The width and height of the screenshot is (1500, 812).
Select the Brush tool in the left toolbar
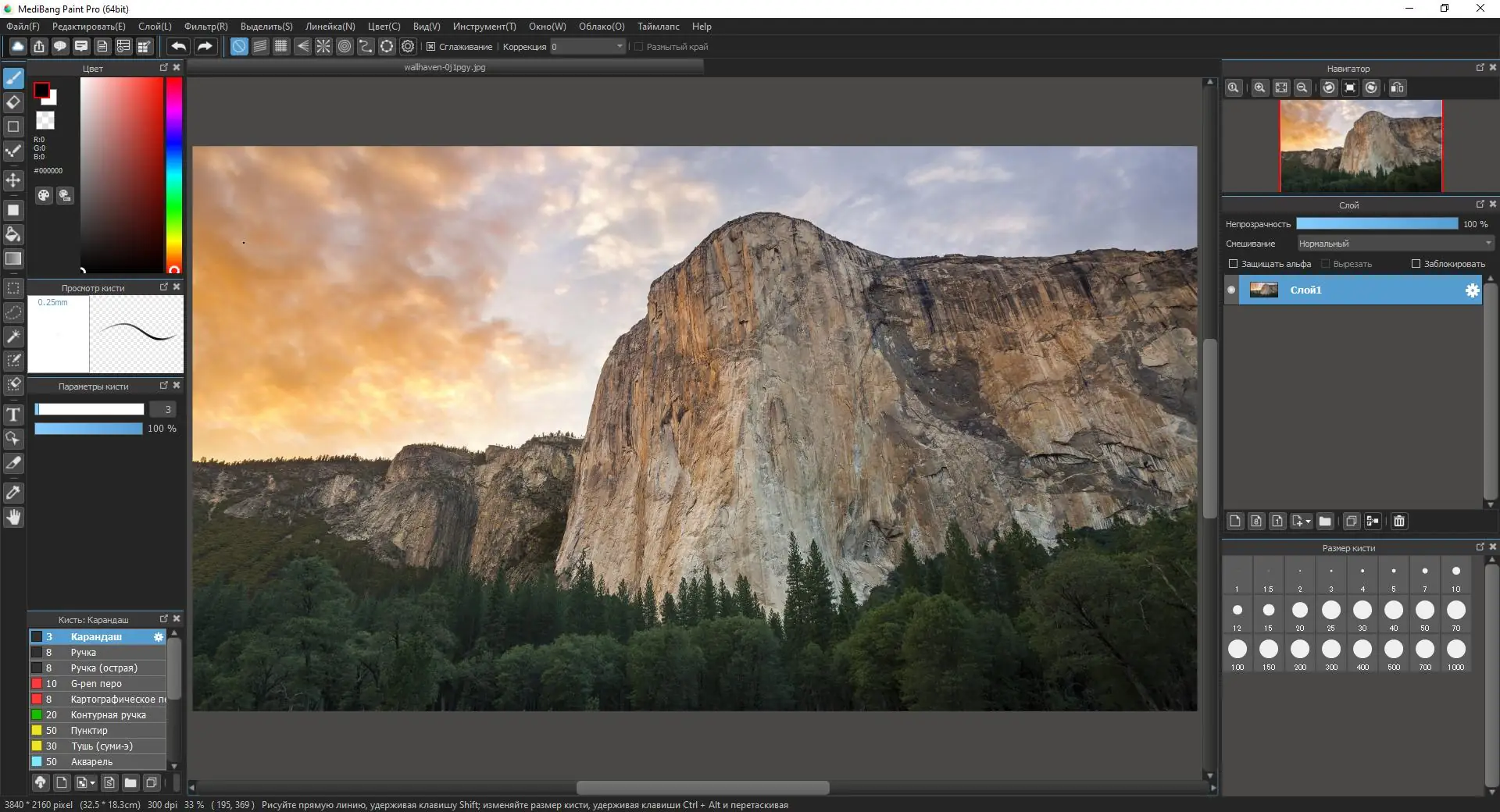(x=13, y=78)
